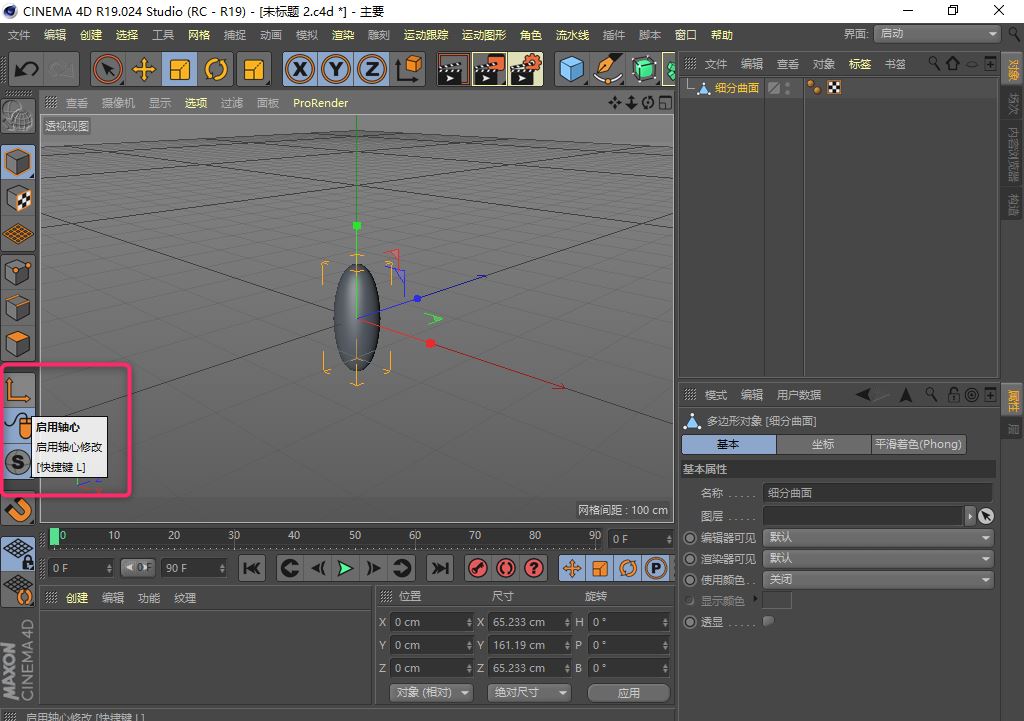Toggle the Z axis lock

(372, 69)
